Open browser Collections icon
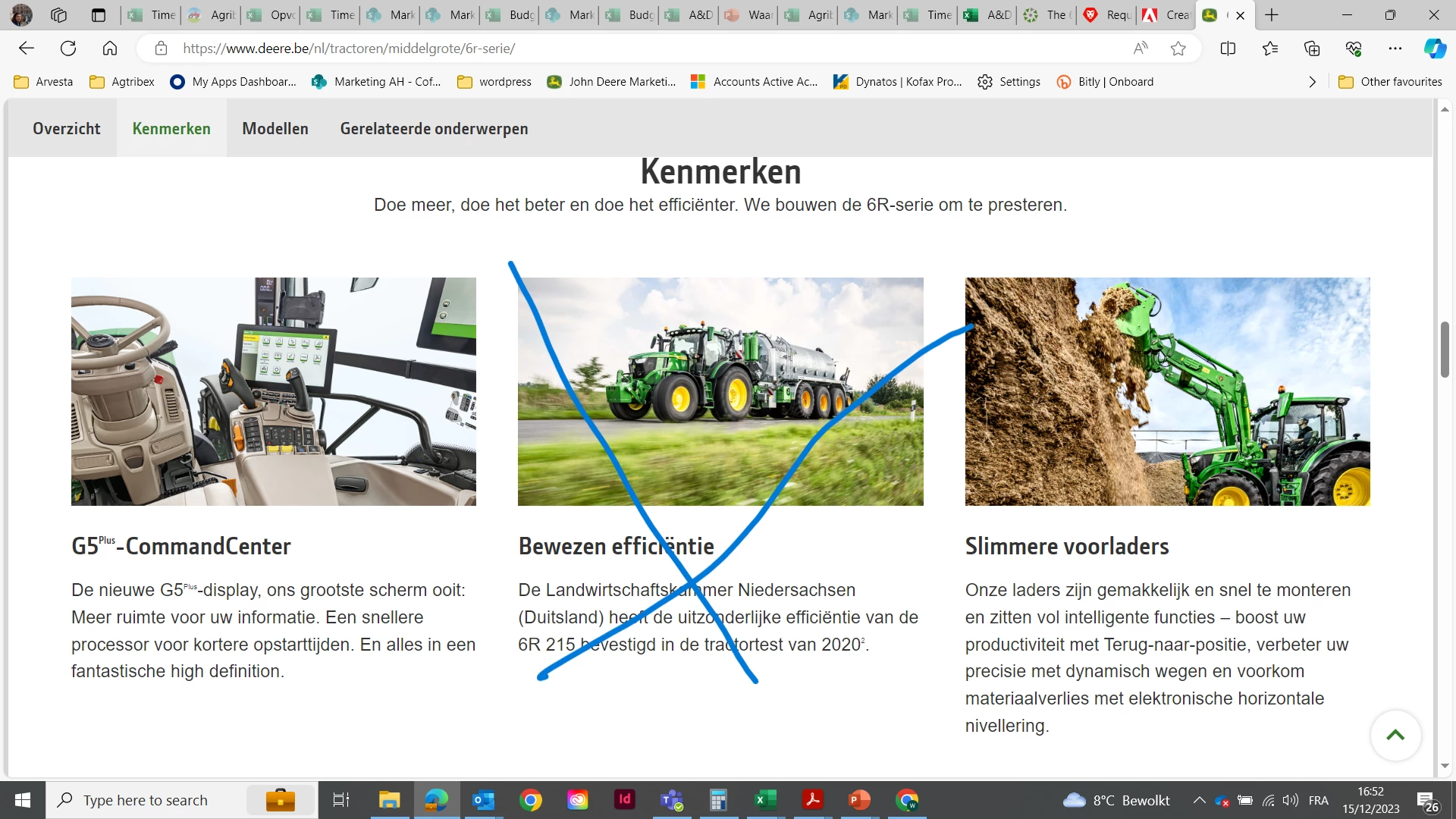 (1312, 49)
